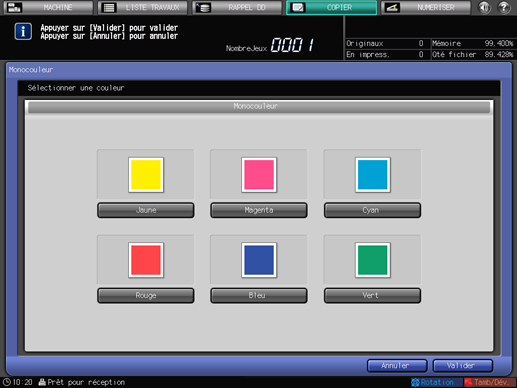
Task: Open the MACHINE tab
Action: point(48,7)
